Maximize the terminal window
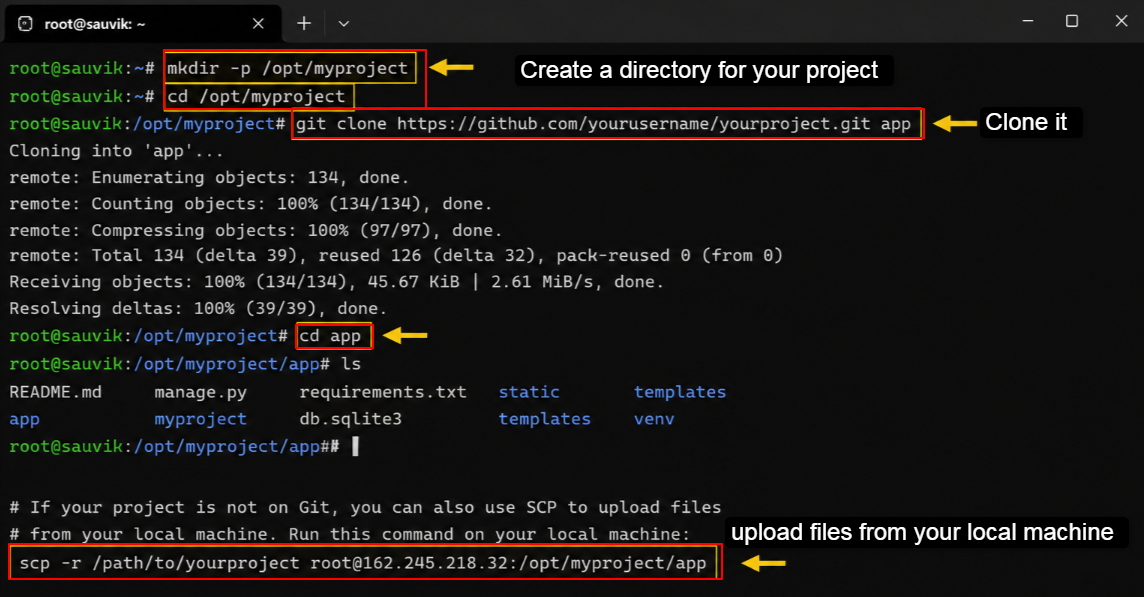 pos(1072,21)
